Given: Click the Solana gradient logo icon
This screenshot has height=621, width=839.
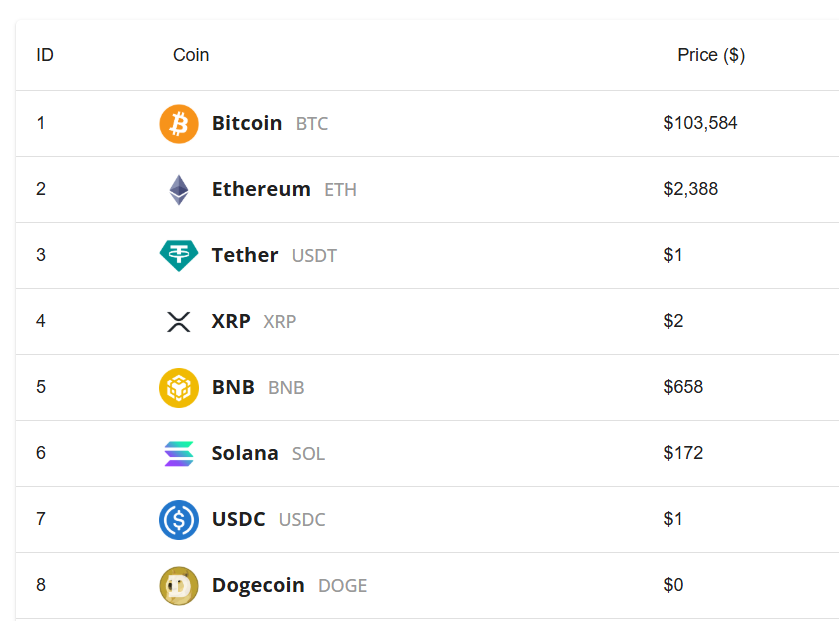Looking at the screenshot, I should point(179,453).
